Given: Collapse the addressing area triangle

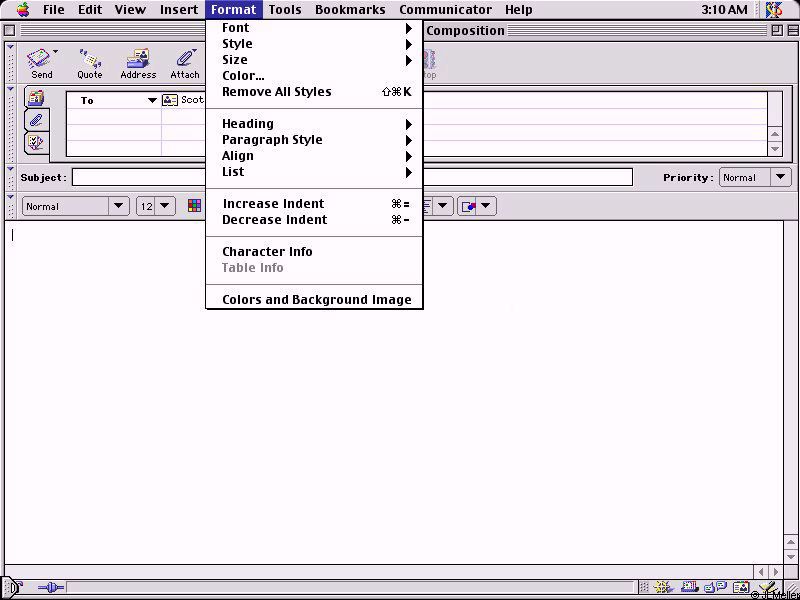Looking at the screenshot, I should click(x=10, y=89).
